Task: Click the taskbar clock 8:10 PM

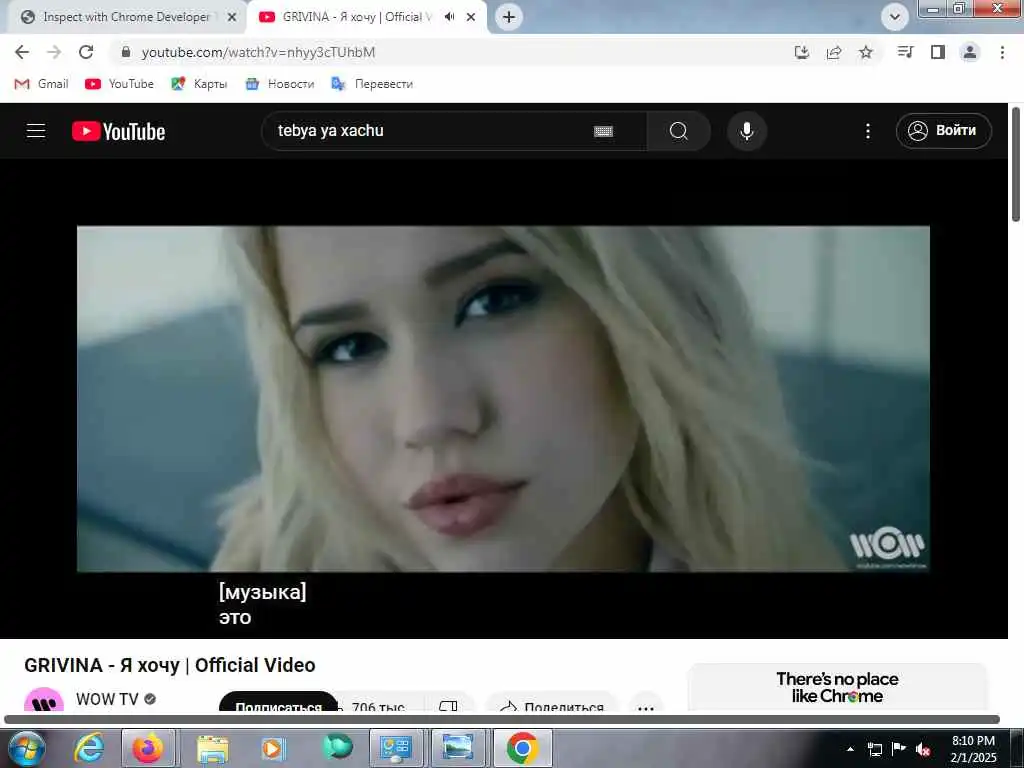Action: (973, 748)
